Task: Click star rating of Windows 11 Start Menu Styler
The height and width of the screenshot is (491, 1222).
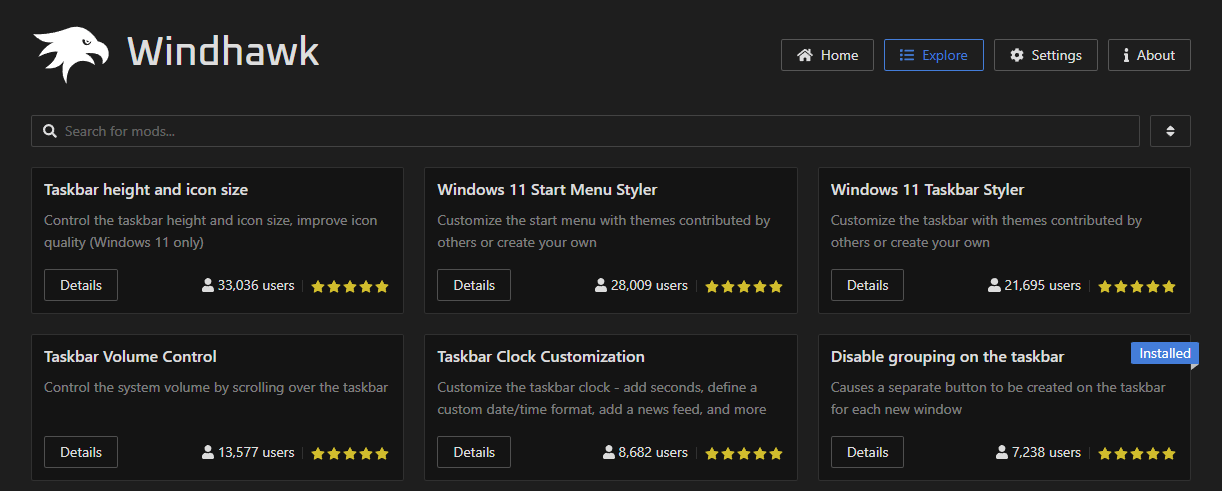Action: click(x=743, y=286)
